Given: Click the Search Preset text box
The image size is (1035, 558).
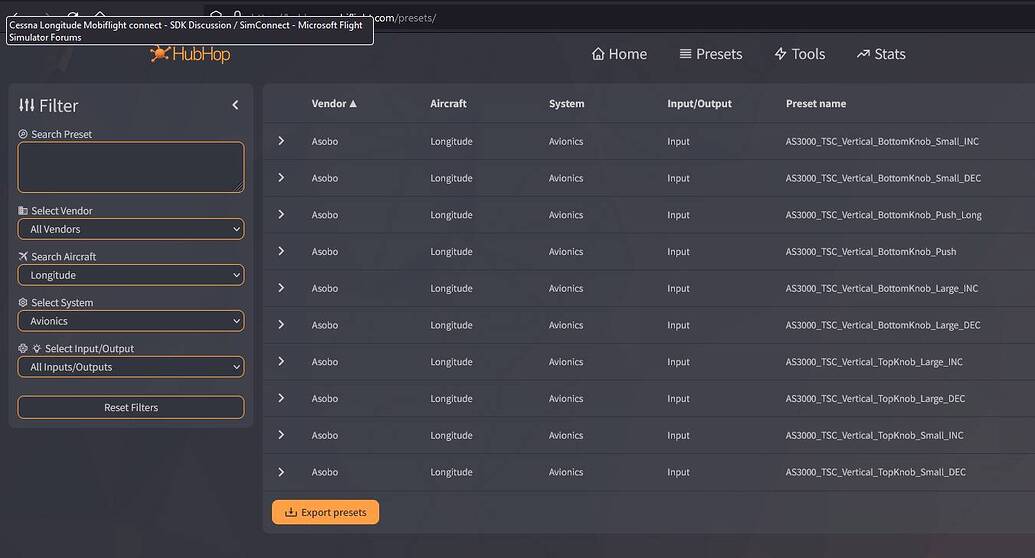Looking at the screenshot, I should 131,167.
